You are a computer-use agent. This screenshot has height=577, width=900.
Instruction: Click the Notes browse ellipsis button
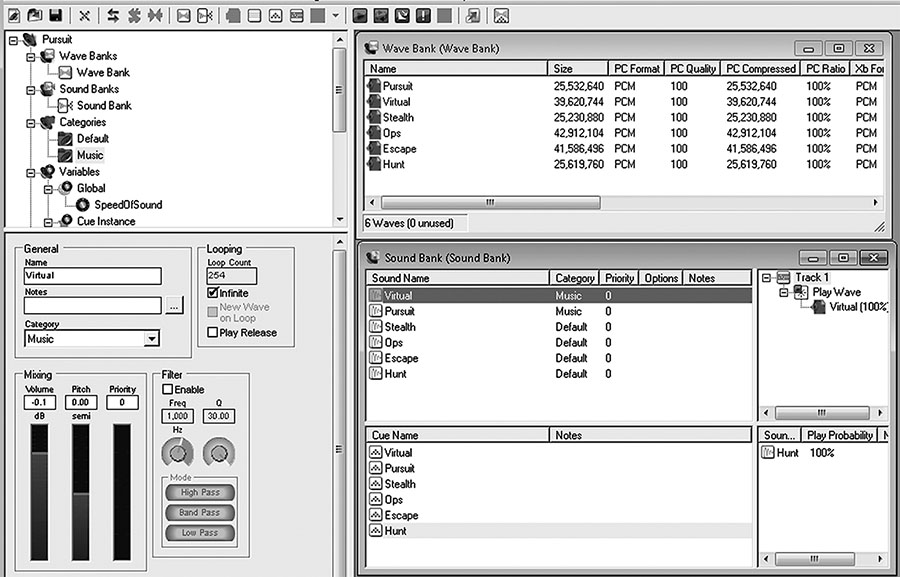[x=175, y=306]
